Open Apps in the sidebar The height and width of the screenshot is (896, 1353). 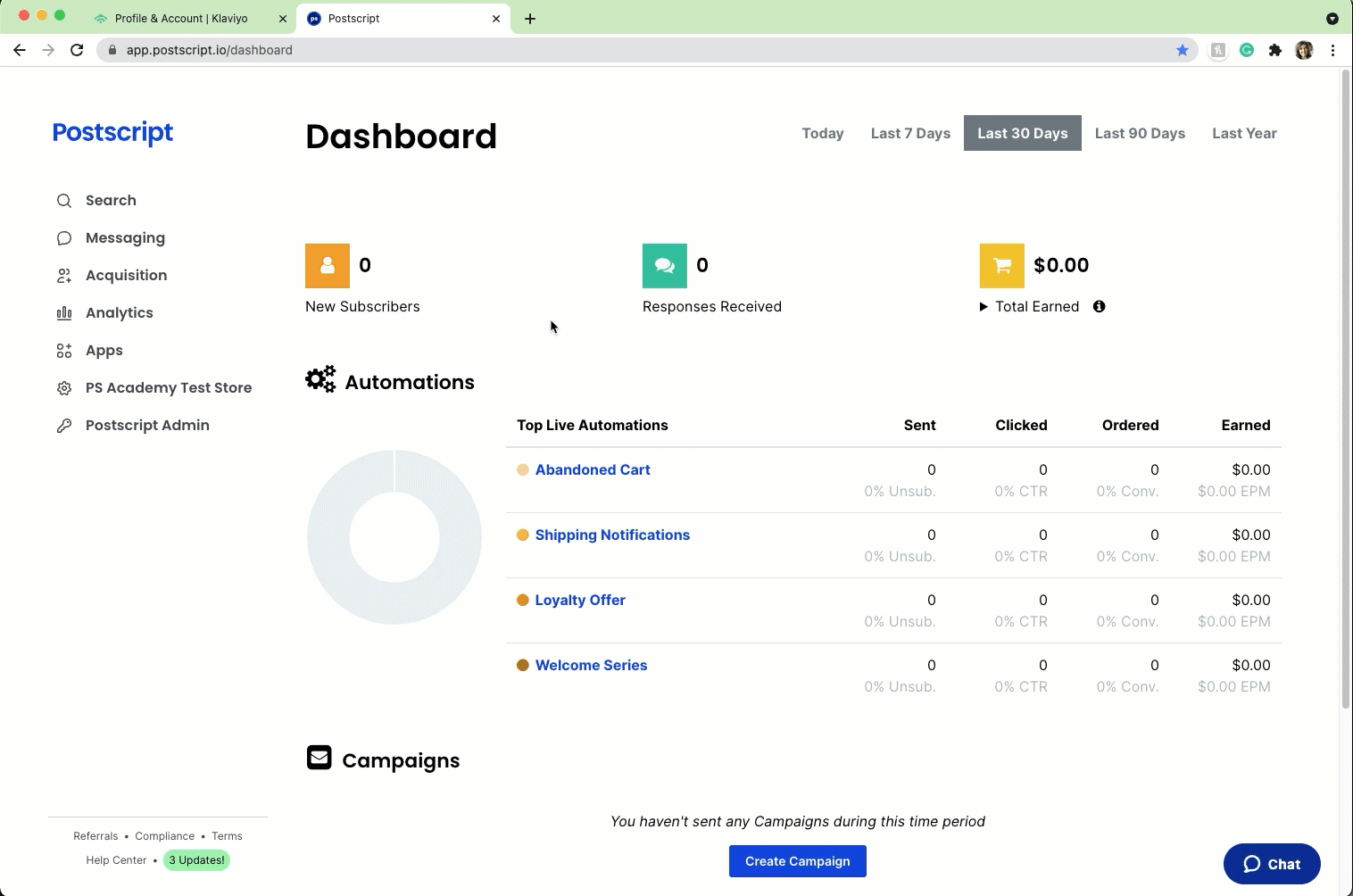[104, 351]
